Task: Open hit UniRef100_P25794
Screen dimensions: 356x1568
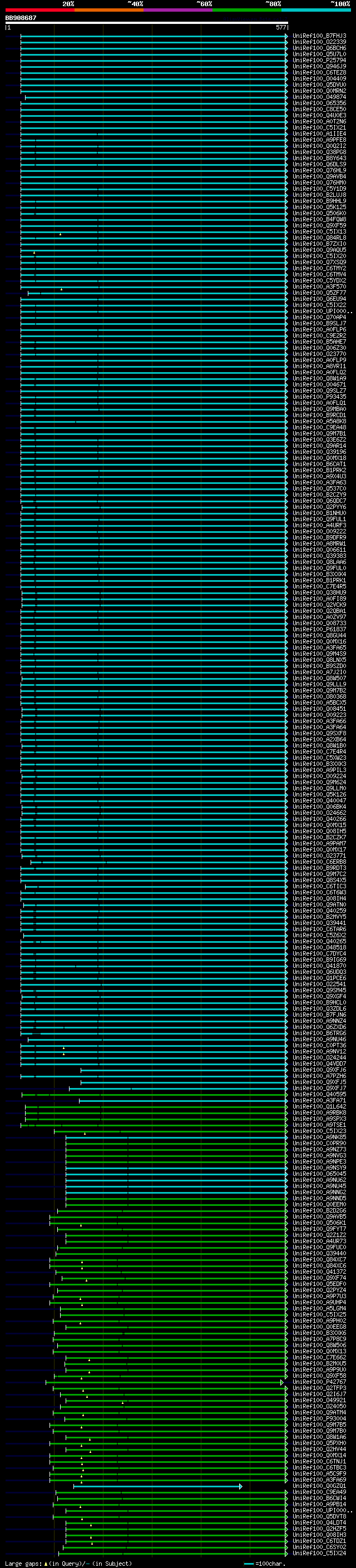Action: 319,60
